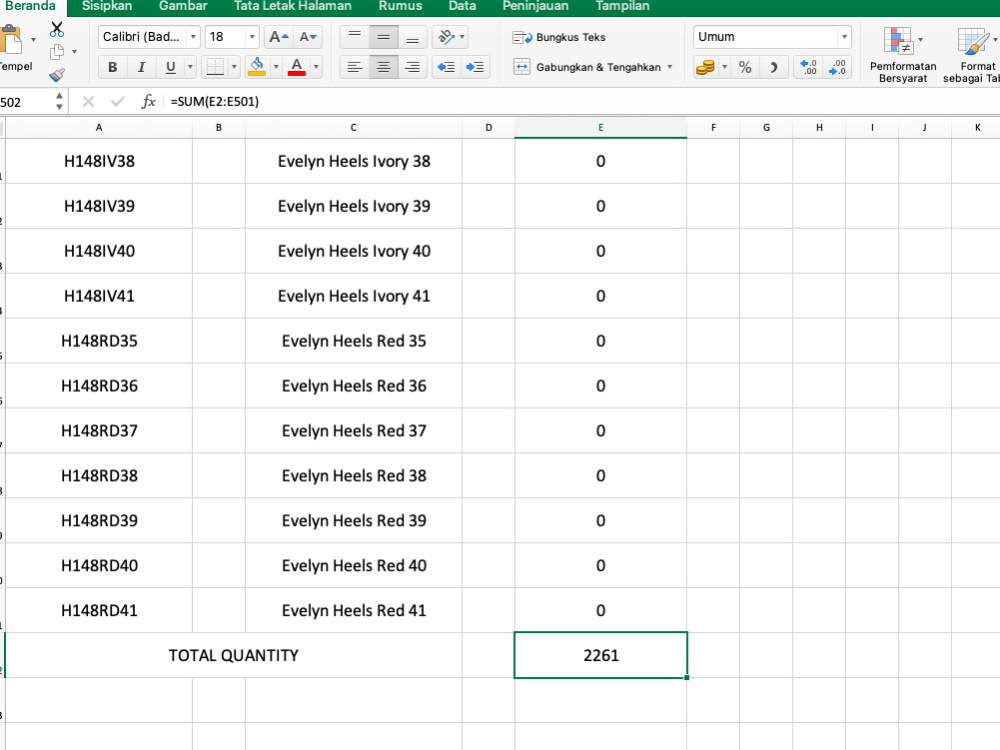Screen dimensions: 1000x750
Task: Increase indent
Action: (x=475, y=67)
